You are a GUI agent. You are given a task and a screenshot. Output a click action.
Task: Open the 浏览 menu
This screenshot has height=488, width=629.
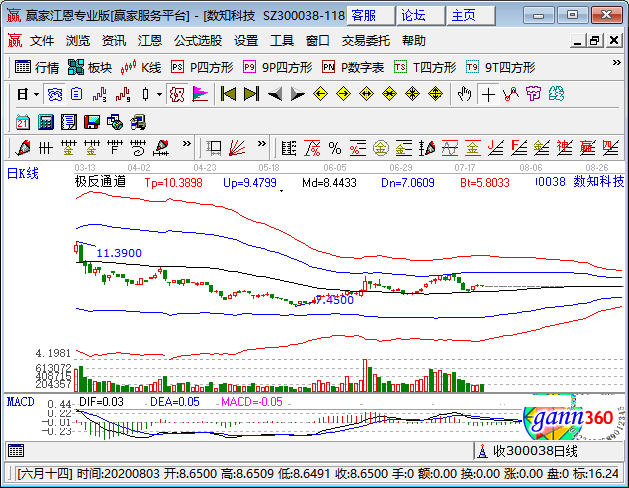(78, 40)
